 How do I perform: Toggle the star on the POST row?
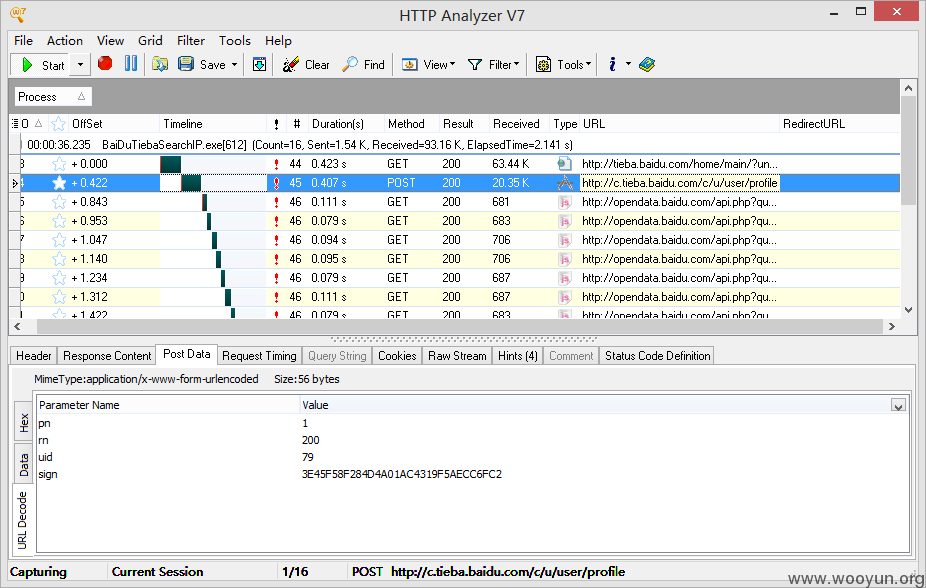pyautogui.click(x=59, y=183)
